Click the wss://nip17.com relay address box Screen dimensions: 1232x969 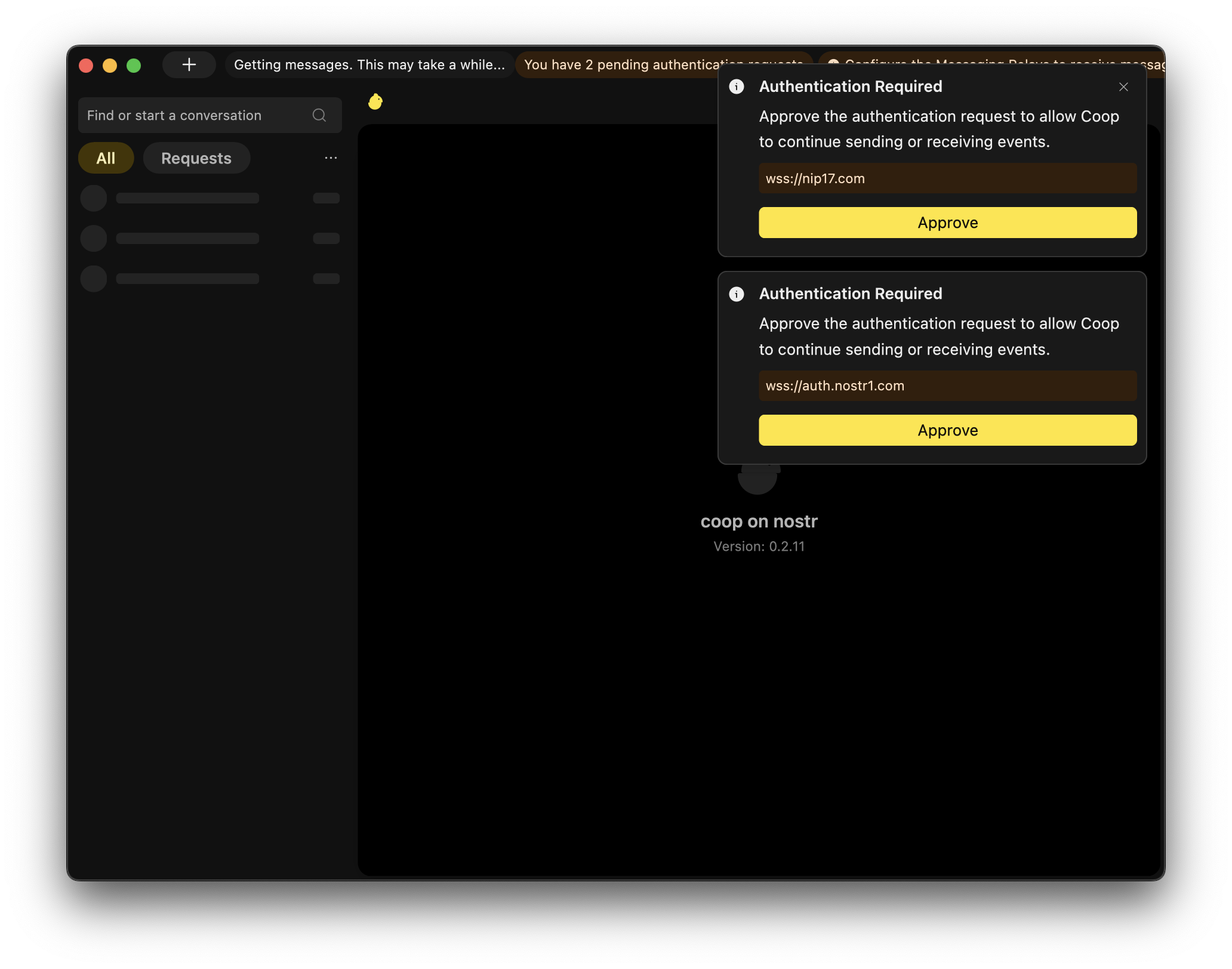[x=947, y=178]
